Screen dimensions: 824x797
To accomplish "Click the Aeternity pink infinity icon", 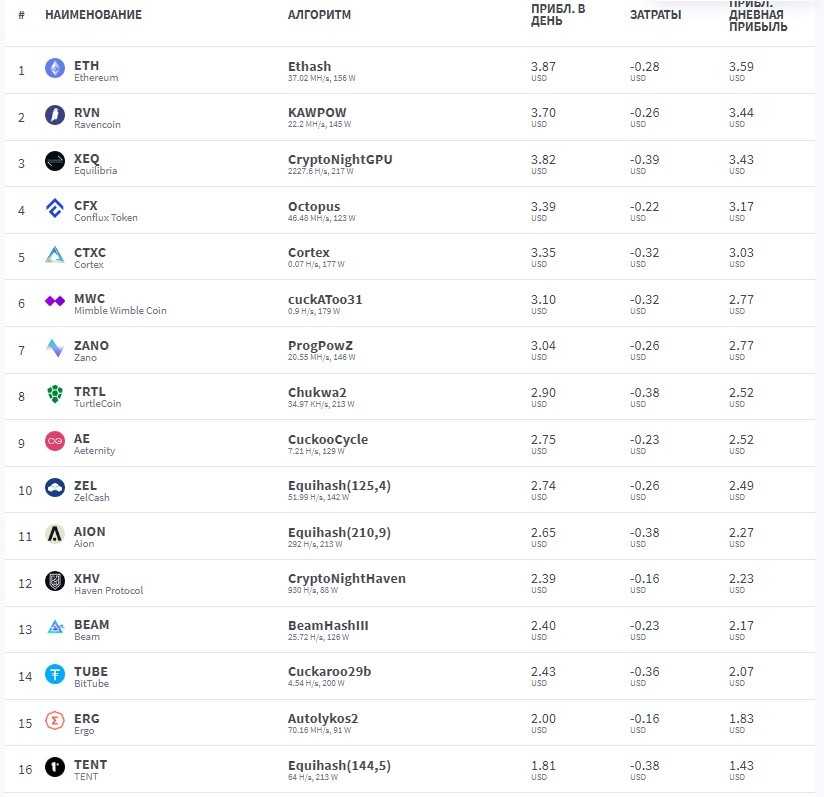I will pyautogui.click(x=55, y=441).
